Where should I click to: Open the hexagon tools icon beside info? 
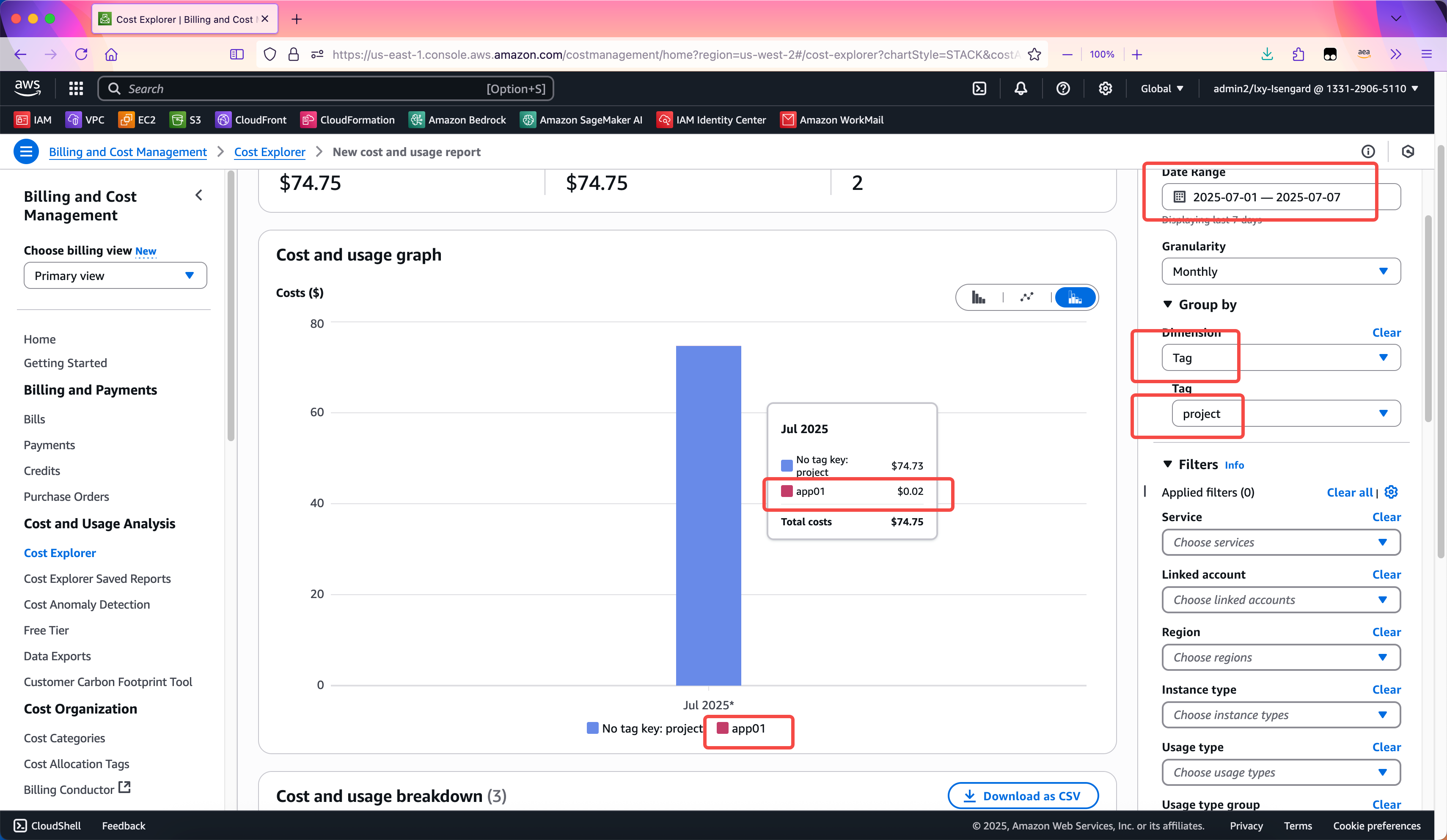[1408, 151]
